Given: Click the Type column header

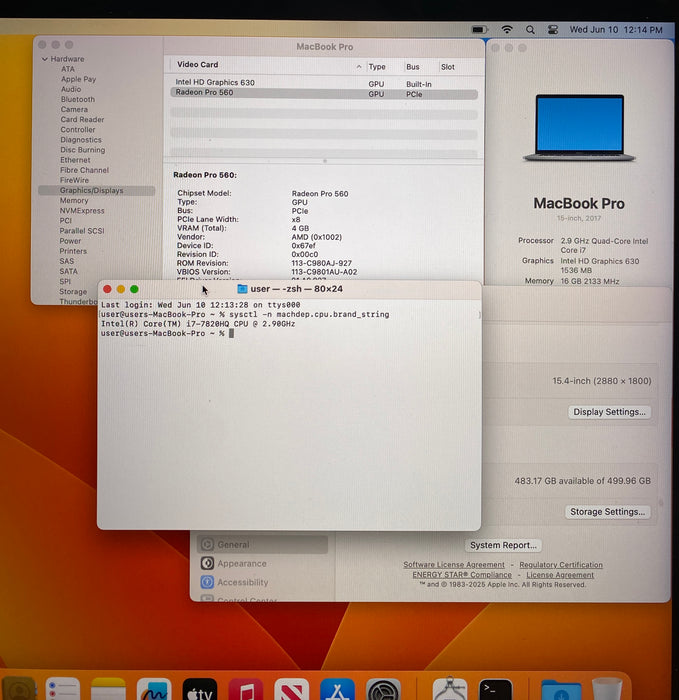Looking at the screenshot, I should click(377, 67).
